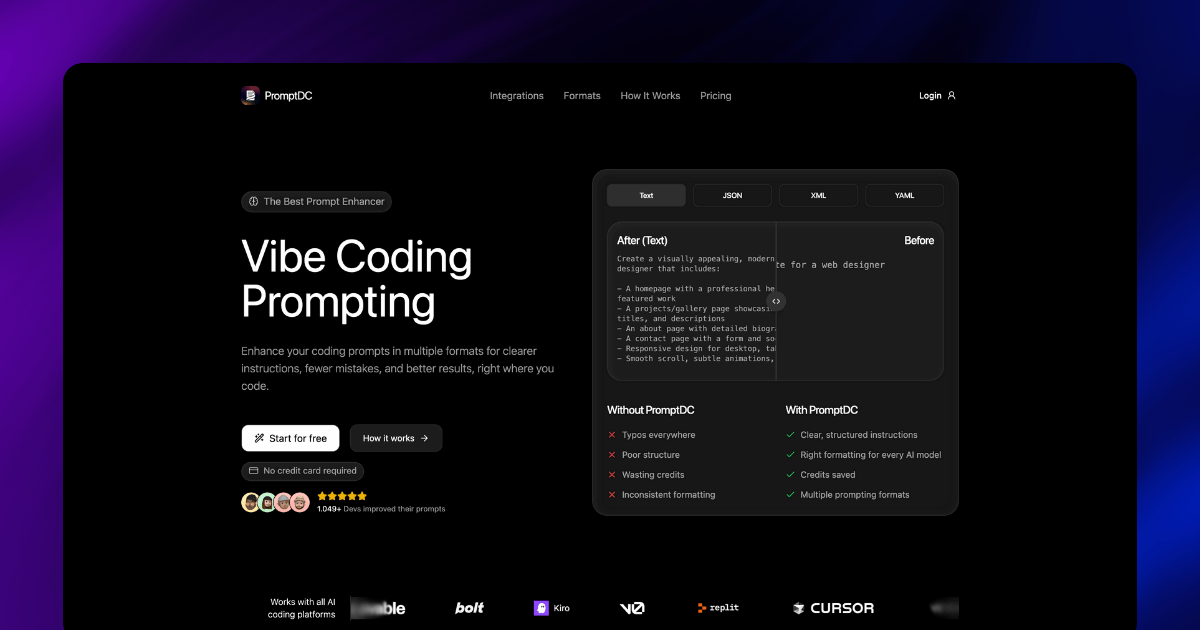Click the CURSOR logo
The width and height of the screenshot is (1200, 630).
click(833, 608)
